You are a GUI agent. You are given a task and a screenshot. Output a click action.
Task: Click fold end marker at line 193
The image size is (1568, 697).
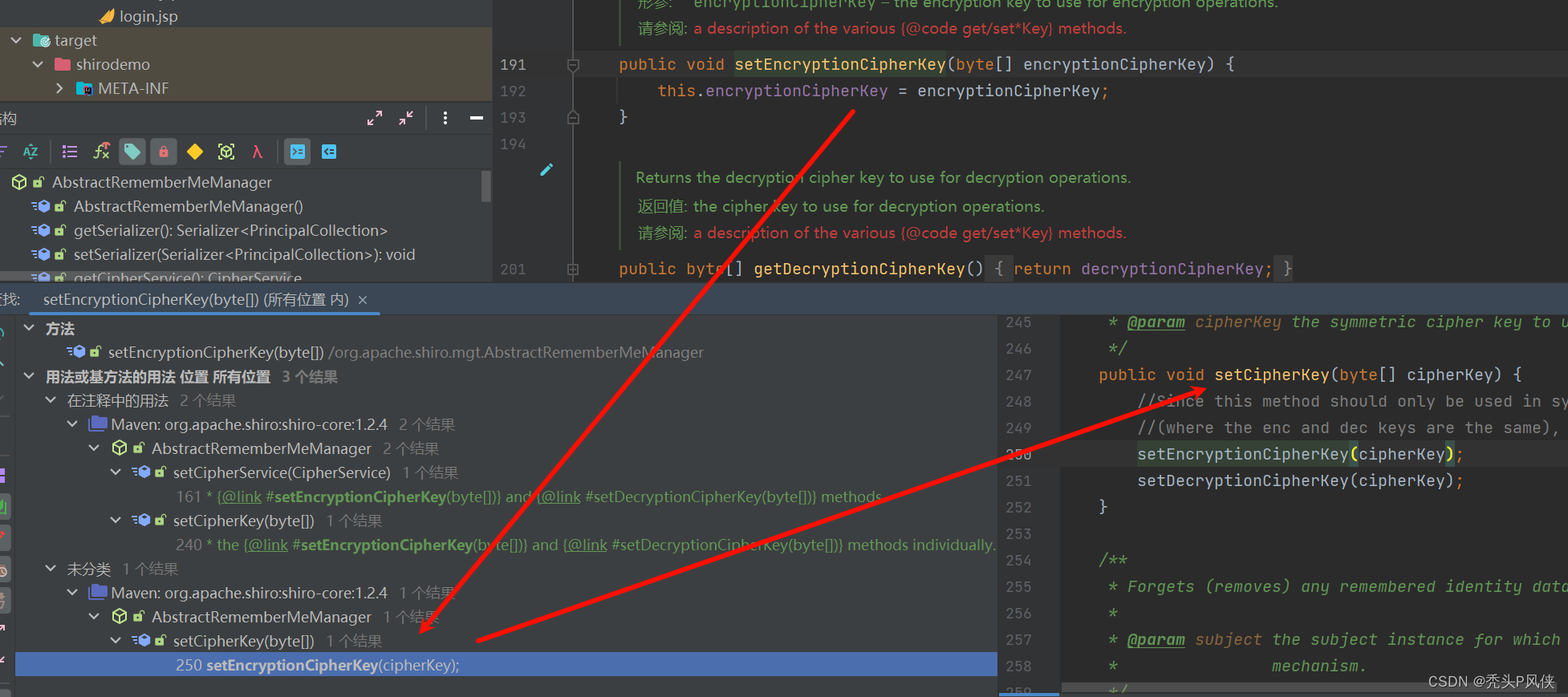tap(573, 117)
